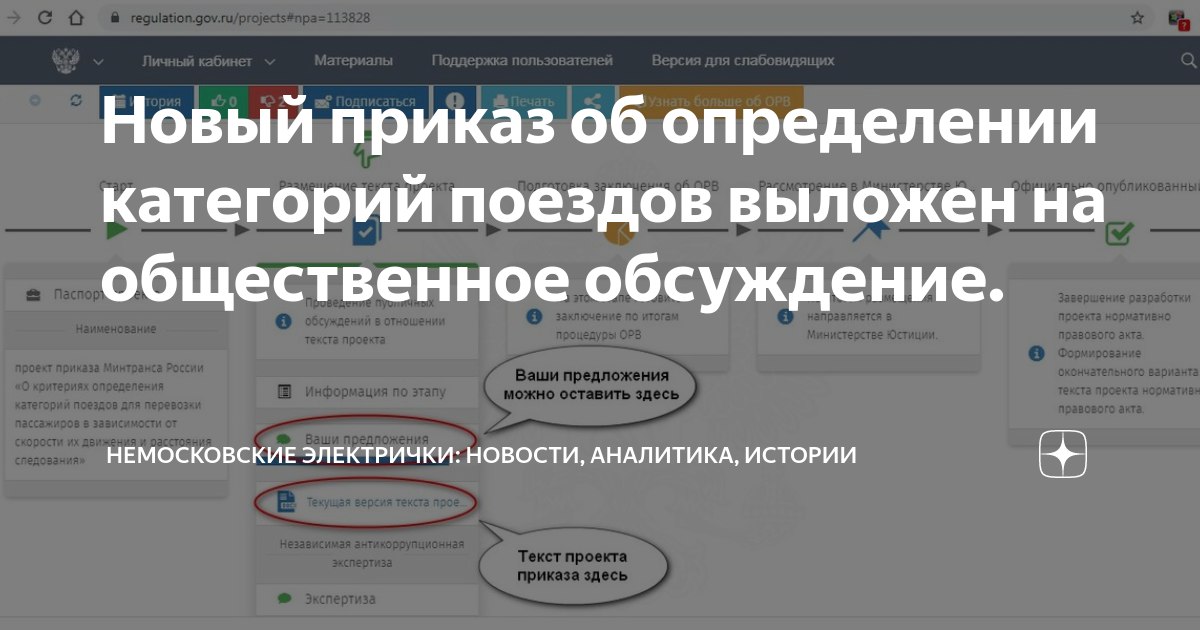Bookmark this page with star icon
Viewport: 1200px width, 630px height.
(x=1137, y=18)
